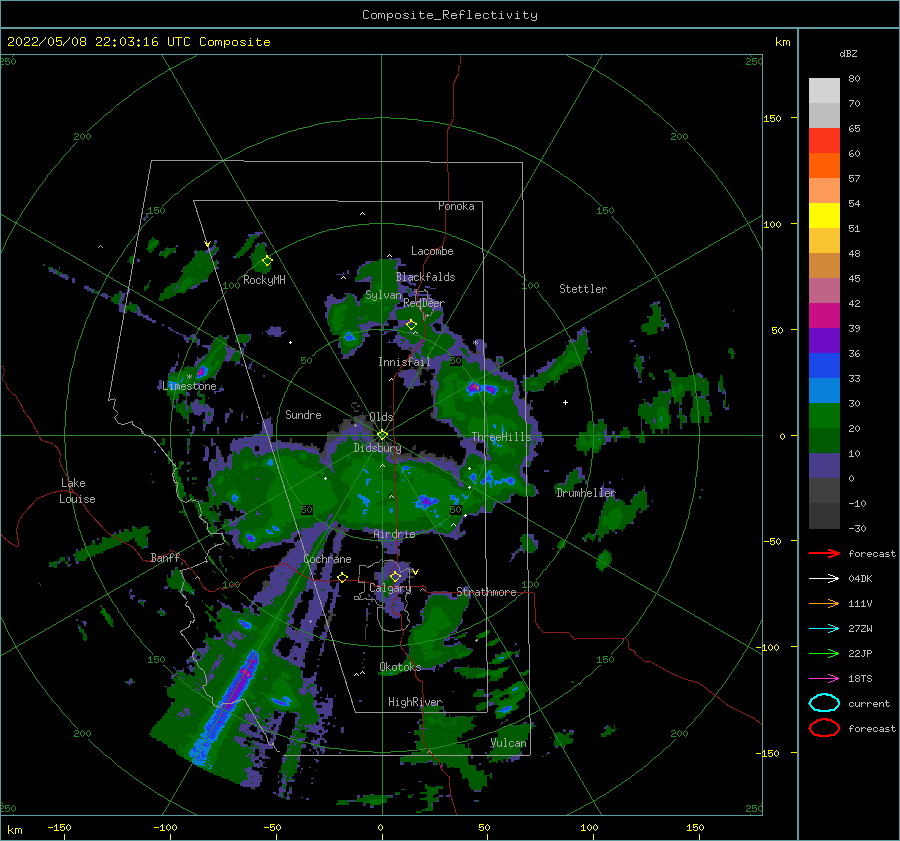Pick the bright green 30-20 dBZ swatch

pos(824,416)
